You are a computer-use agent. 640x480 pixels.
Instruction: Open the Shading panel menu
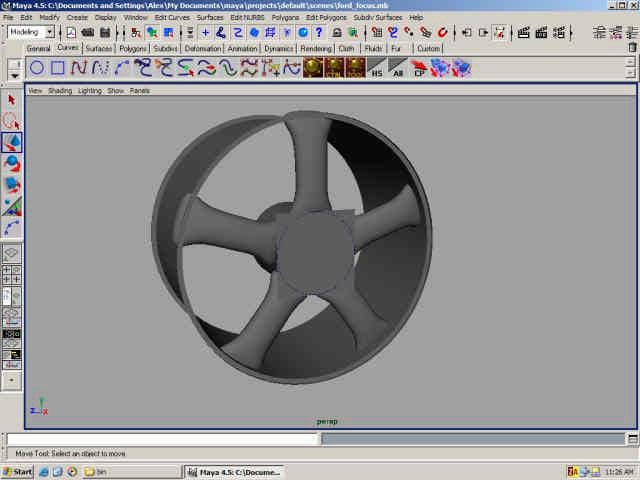pyautogui.click(x=60, y=90)
